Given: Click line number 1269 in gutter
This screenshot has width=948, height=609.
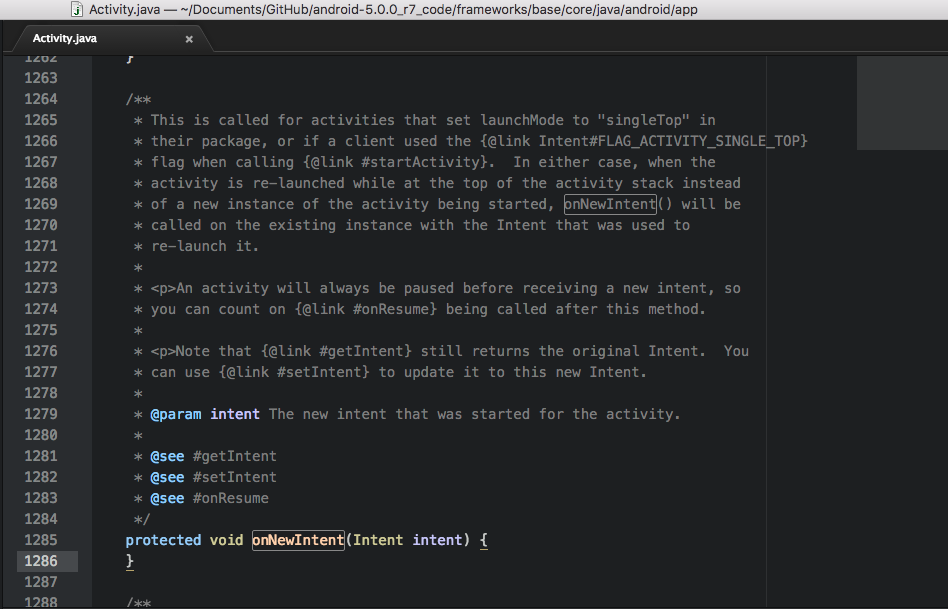Looking at the screenshot, I should (41, 204).
